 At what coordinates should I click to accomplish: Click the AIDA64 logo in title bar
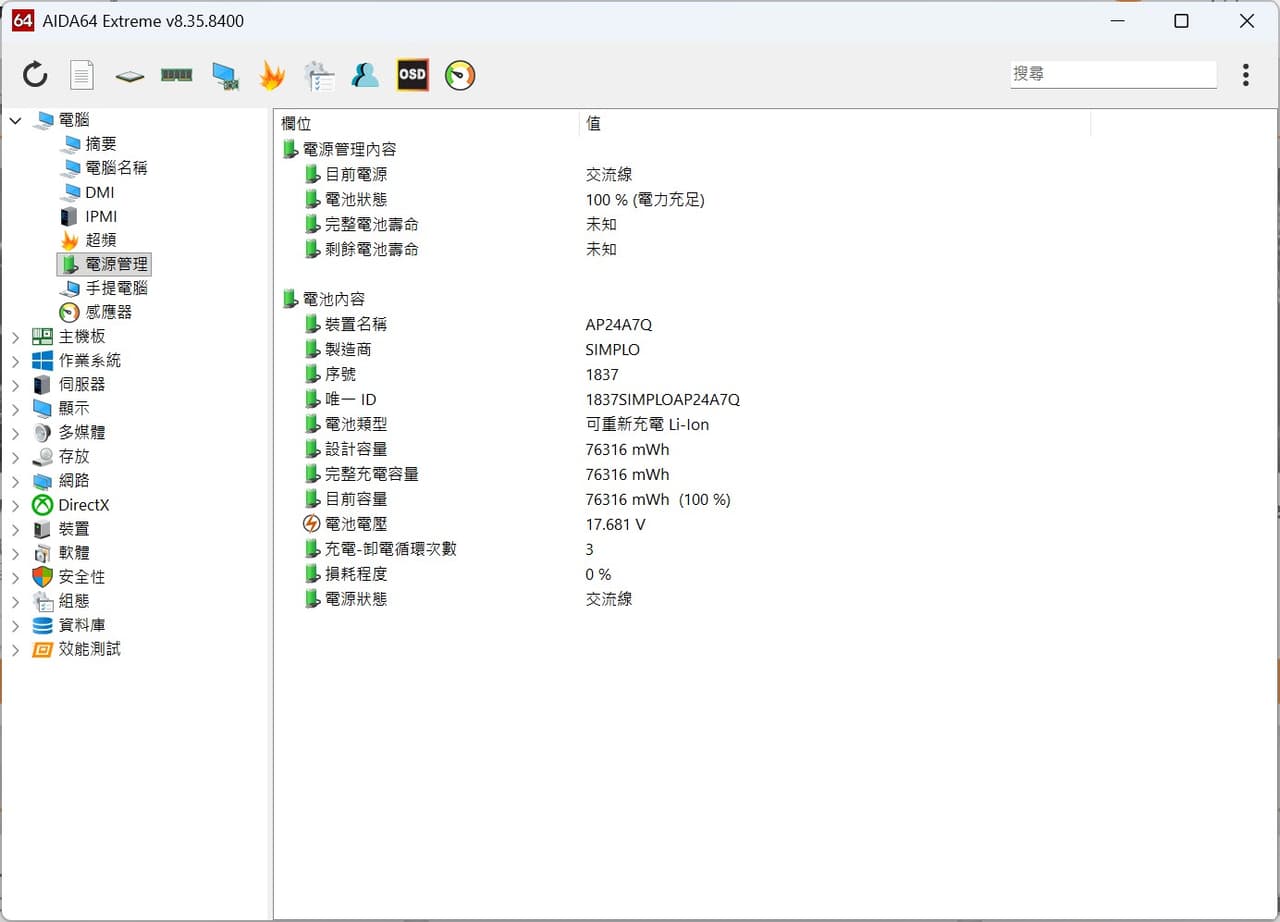point(22,20)
